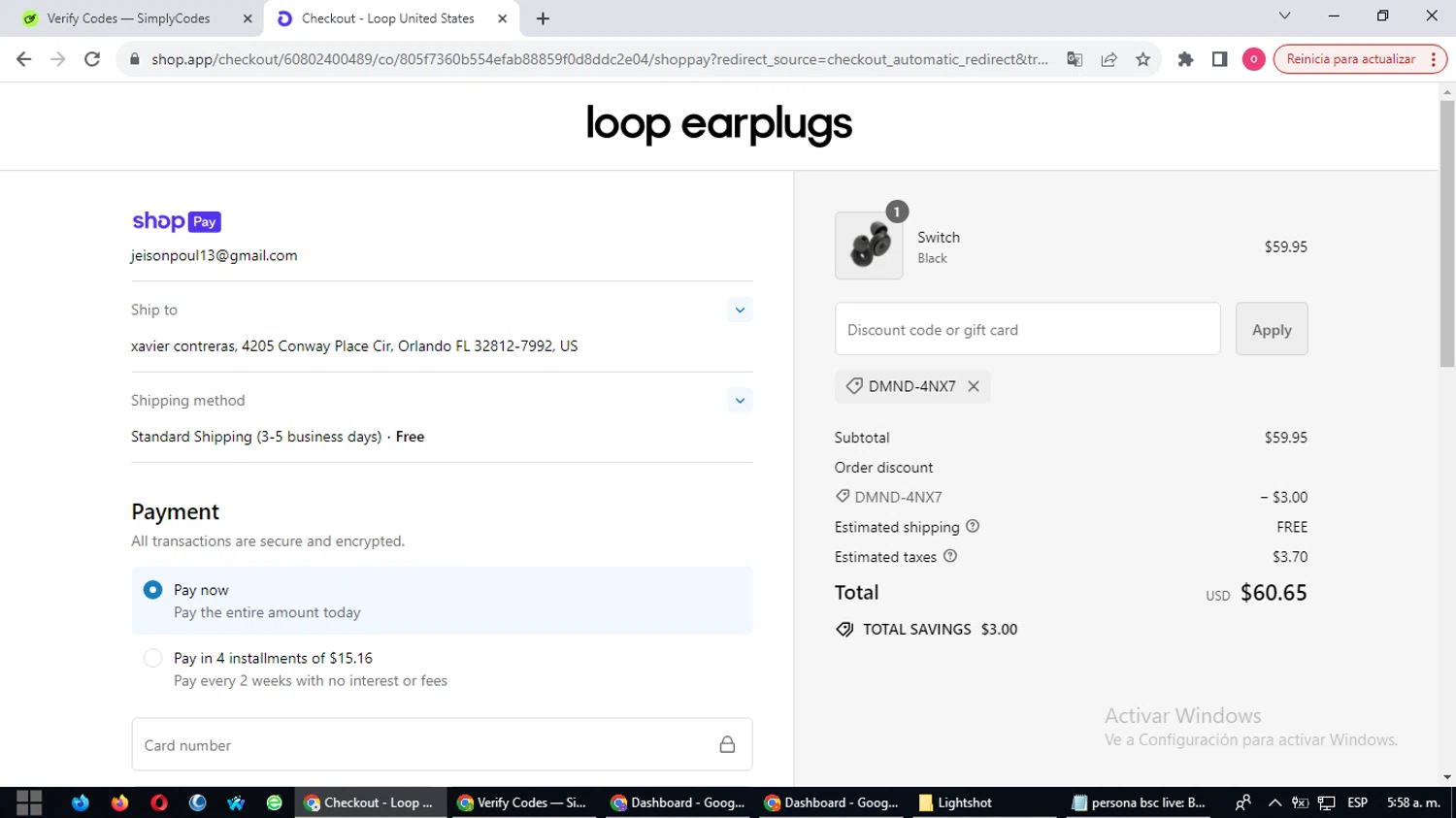Image resolution: width=1456 pixels, height=818 pixels.
Task: Click the $60.65 total amount
Action: (x=1274, y=592)
